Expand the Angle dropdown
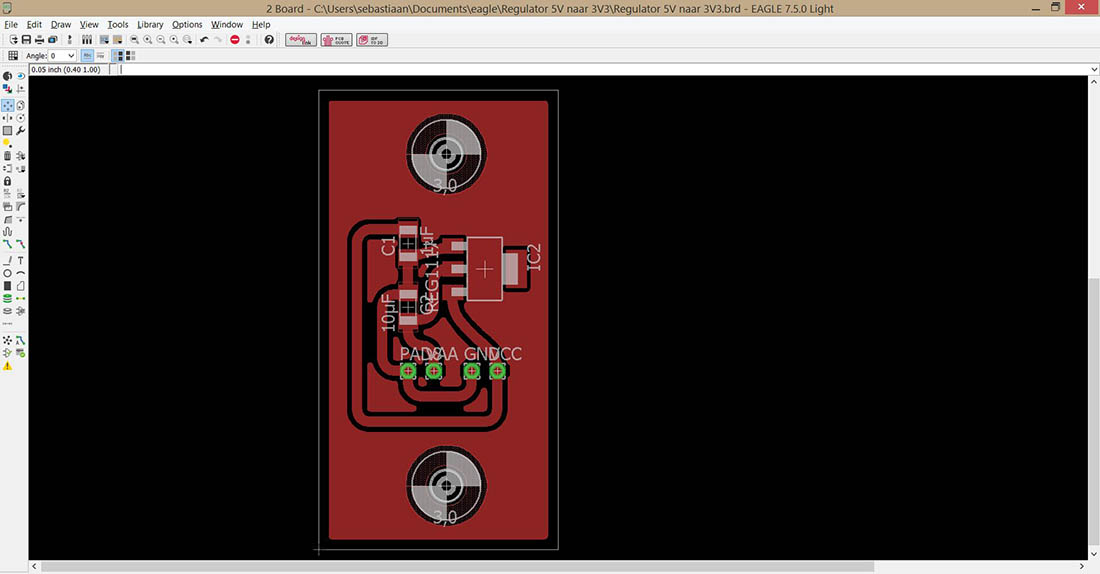 pos(71,55)
